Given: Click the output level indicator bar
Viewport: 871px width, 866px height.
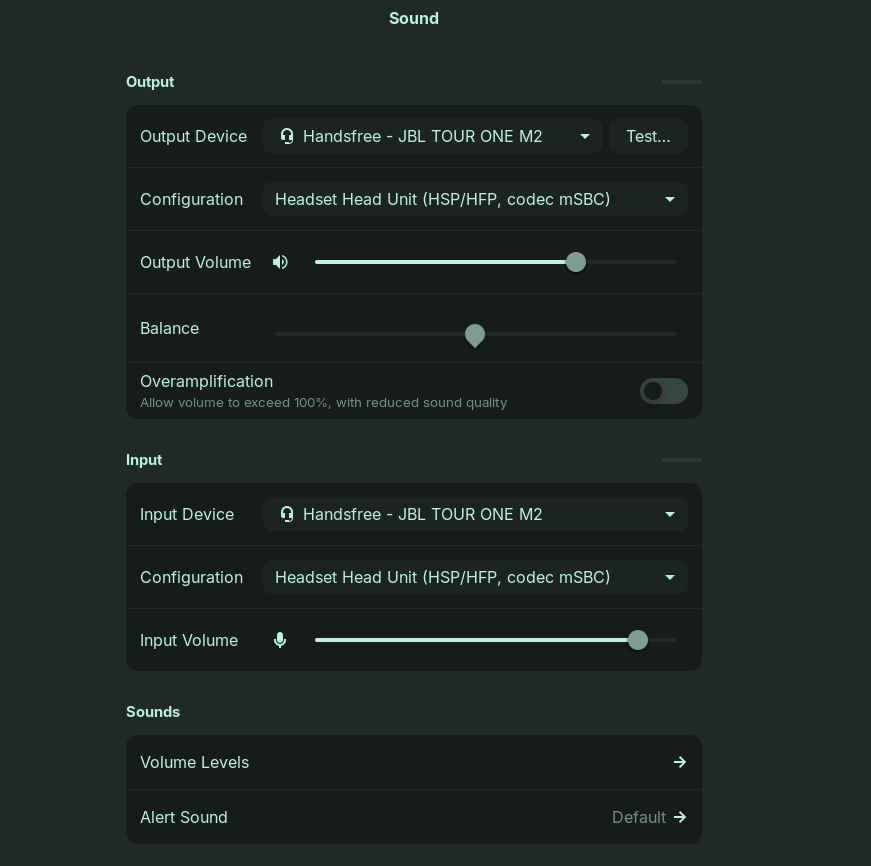Looking at the screenshot, I should 682,82.
